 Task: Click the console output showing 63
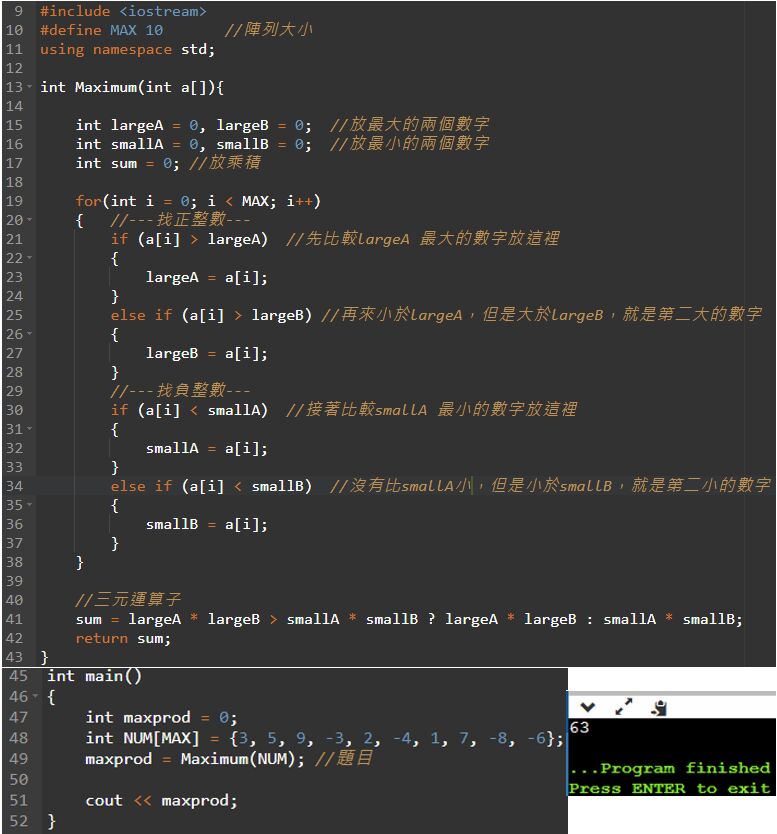579,728
